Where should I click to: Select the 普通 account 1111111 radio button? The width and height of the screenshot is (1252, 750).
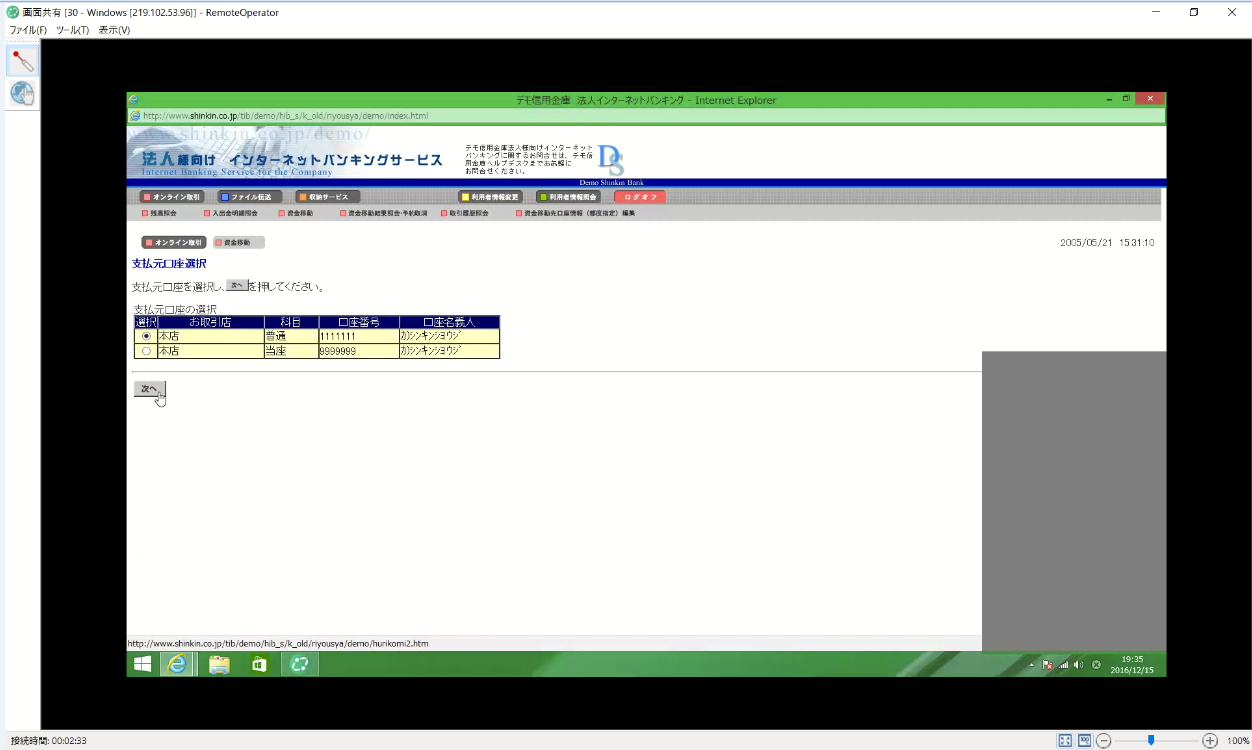pyautogui.click(x=146, y=337)
